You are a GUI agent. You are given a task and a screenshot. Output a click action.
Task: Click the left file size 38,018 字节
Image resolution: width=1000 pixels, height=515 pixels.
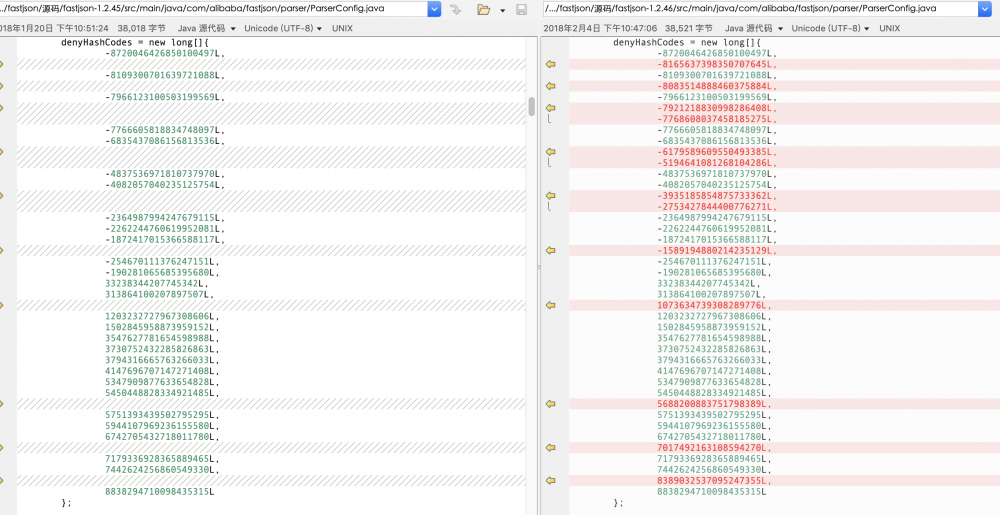click(x=142, y=28)
